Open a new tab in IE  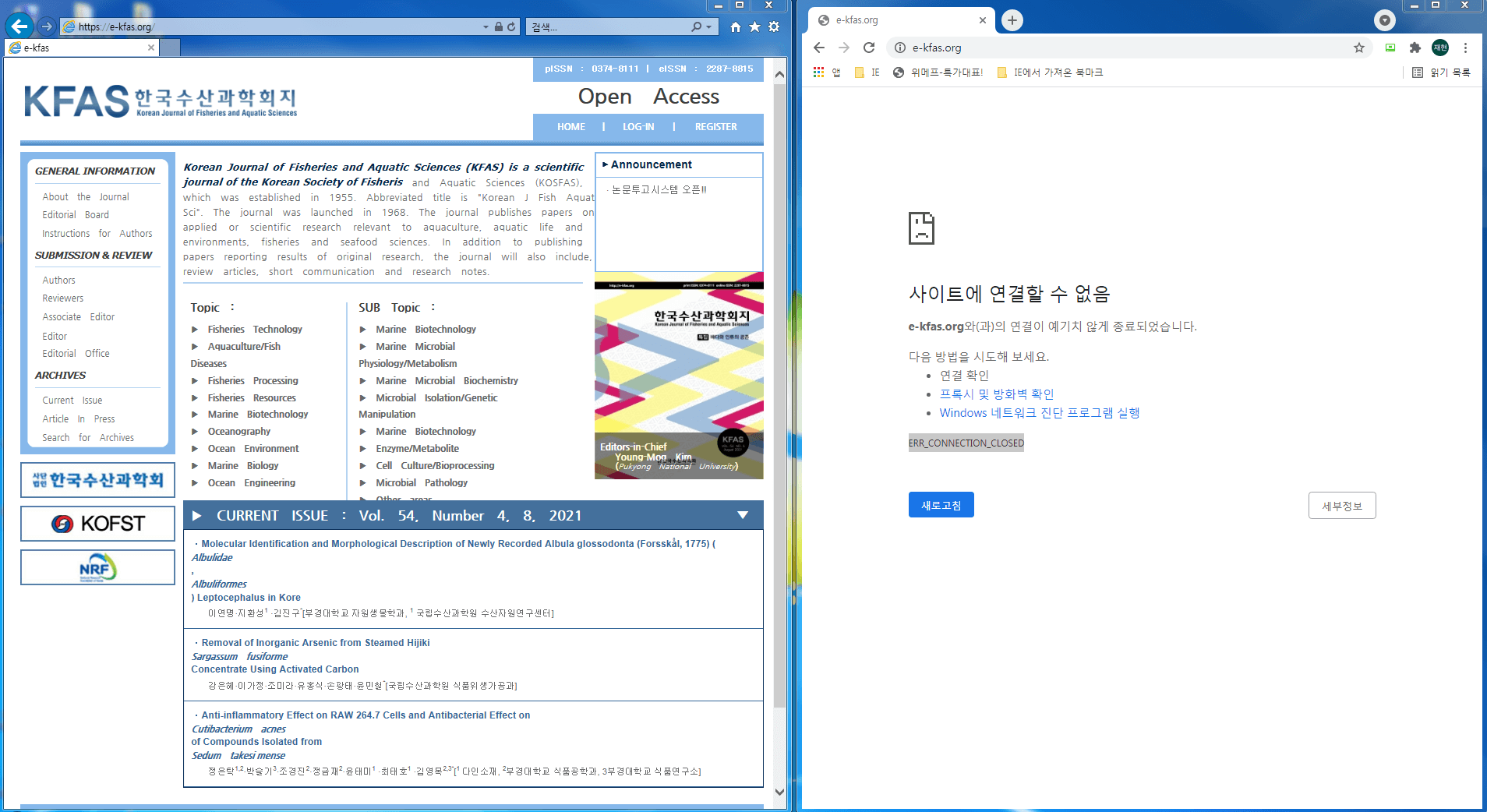pos(170,48)
